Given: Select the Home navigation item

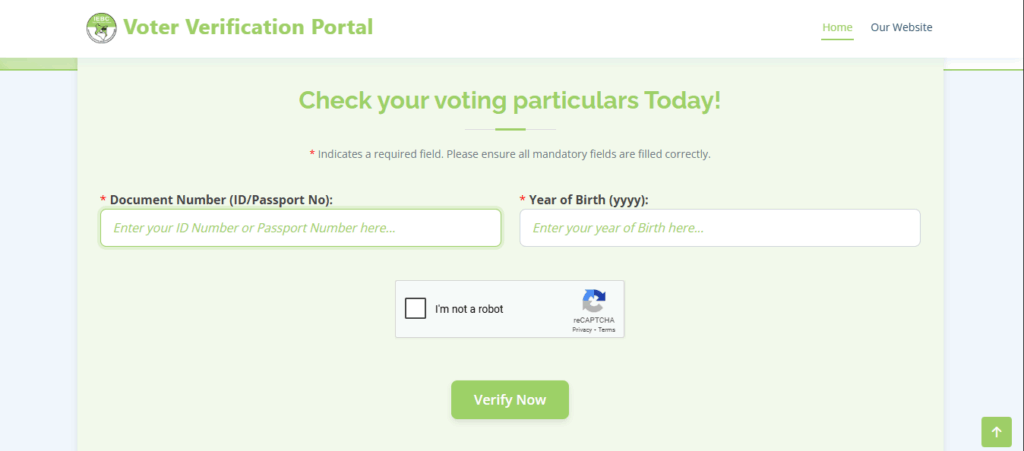Looking at the screenshot, I should (837, 27).
